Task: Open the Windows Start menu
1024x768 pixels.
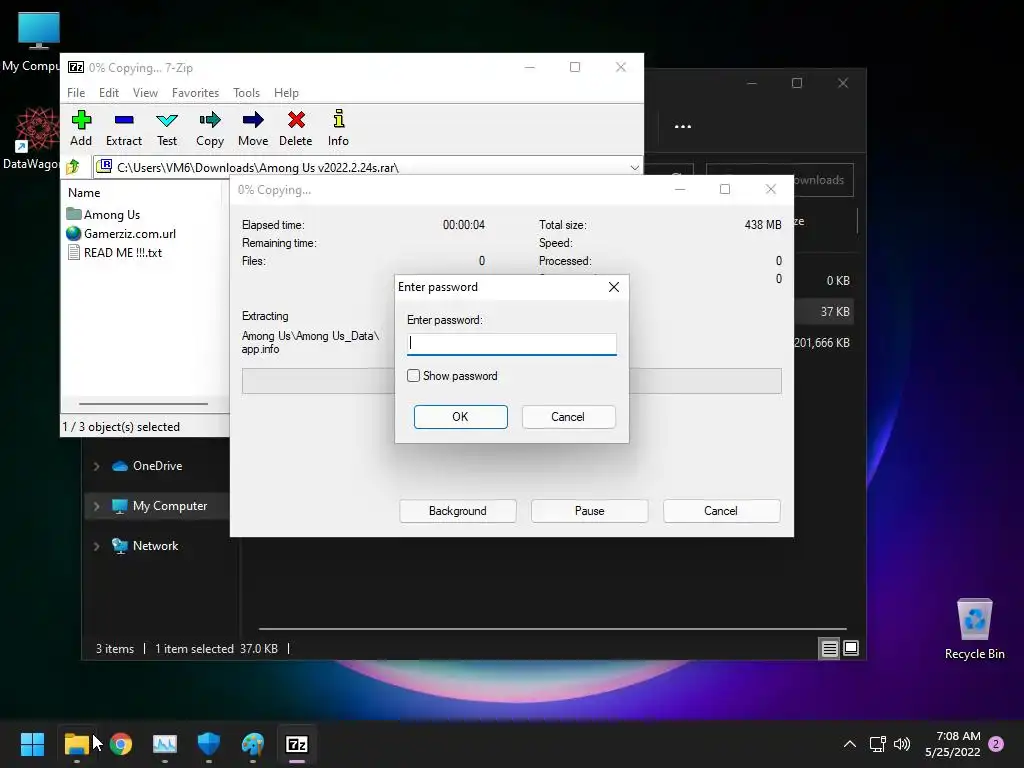Action: [32, 743]
